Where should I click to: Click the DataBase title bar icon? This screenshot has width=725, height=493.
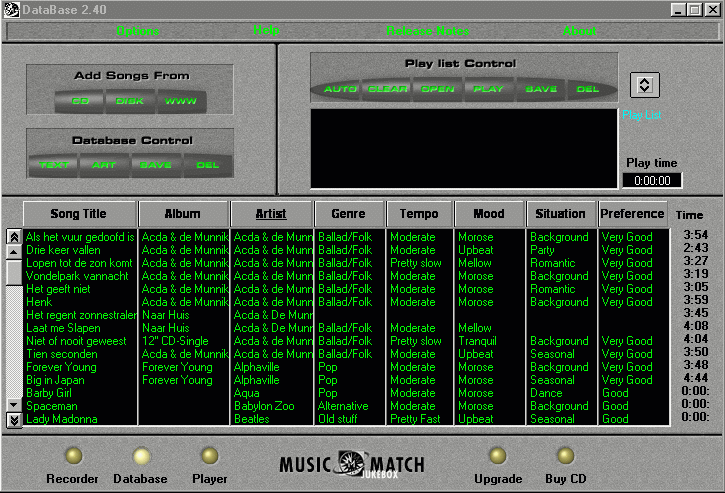pos(11,10)
